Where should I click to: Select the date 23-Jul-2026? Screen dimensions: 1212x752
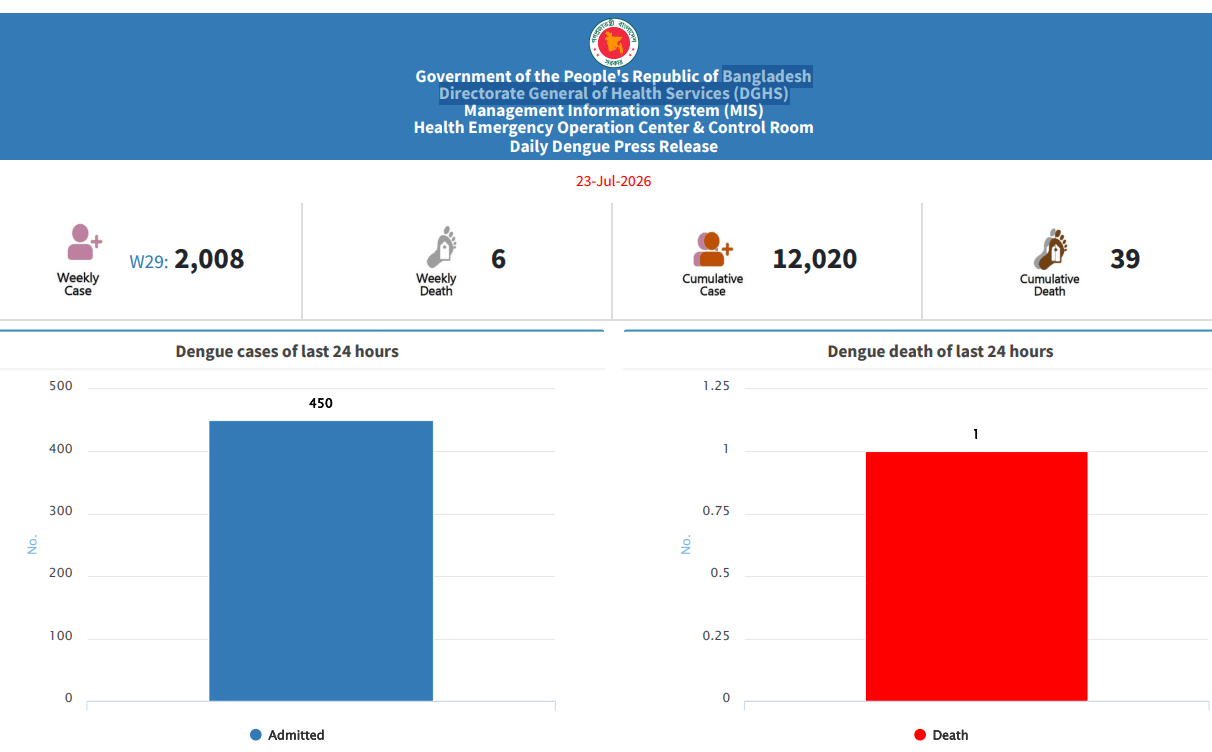(613, 182)
